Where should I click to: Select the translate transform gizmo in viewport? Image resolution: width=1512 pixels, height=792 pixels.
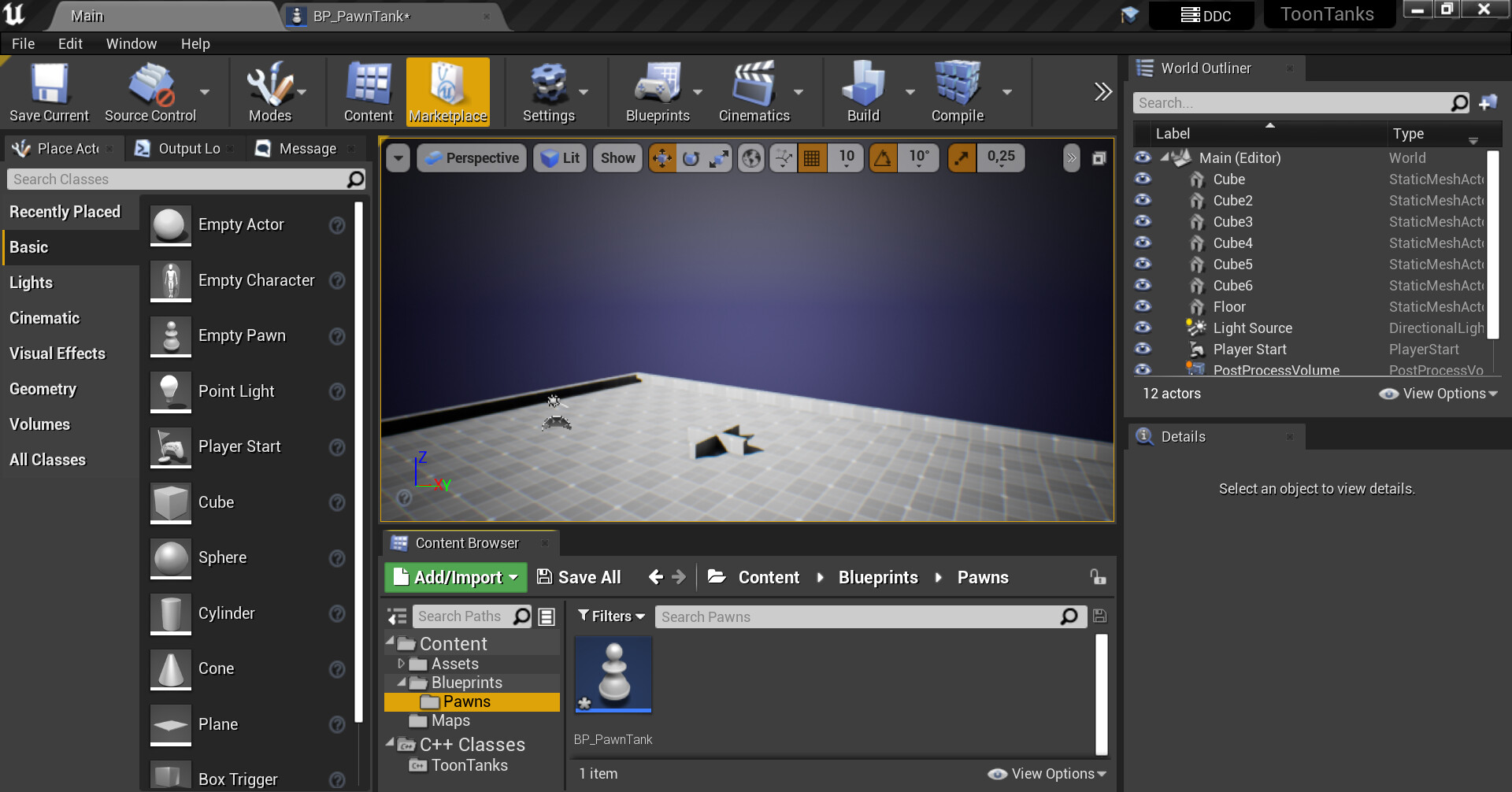click(x=662, y=158)
